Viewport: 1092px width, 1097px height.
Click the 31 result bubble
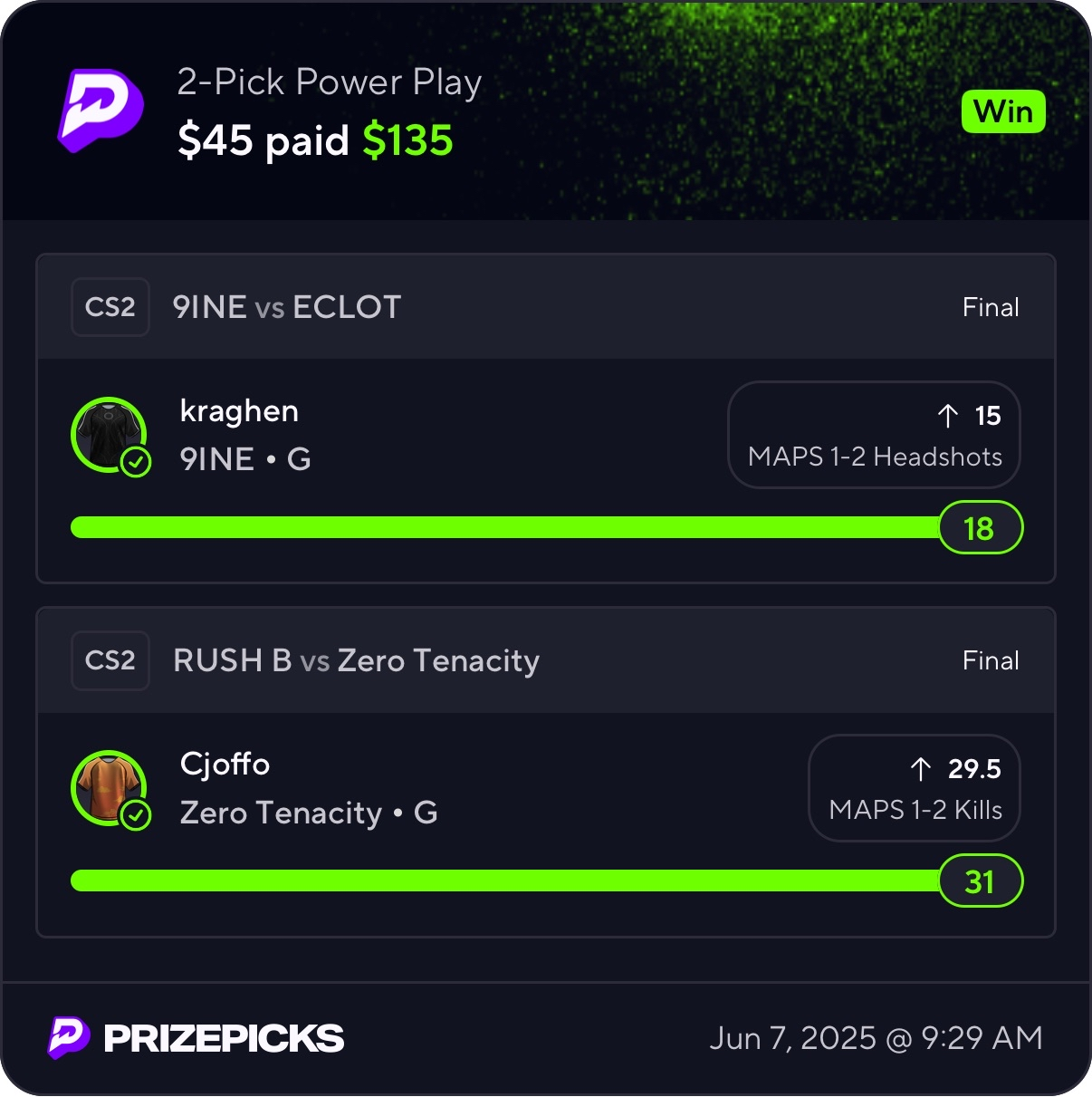coord(980,881)
